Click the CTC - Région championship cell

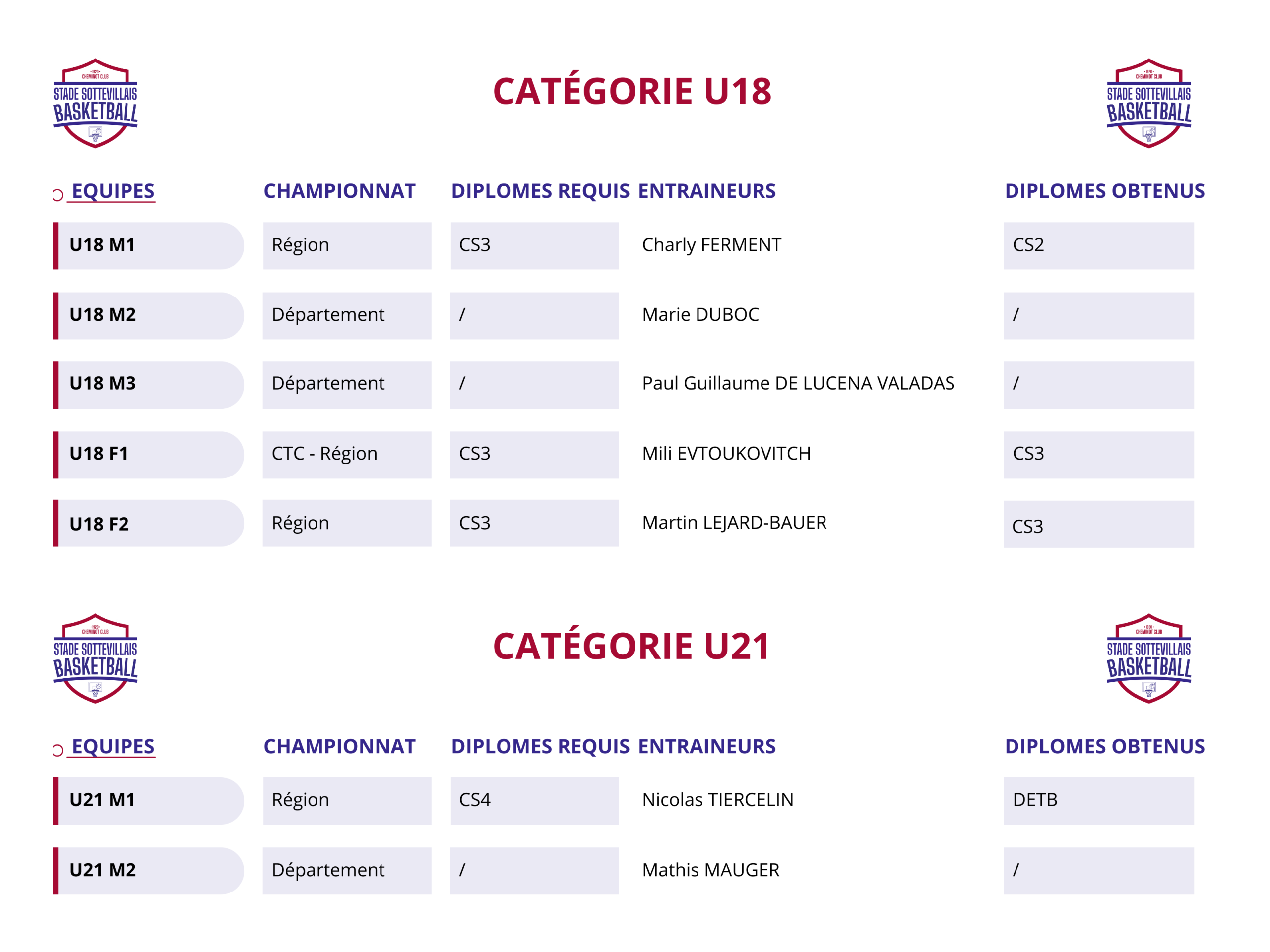(347, 455)
